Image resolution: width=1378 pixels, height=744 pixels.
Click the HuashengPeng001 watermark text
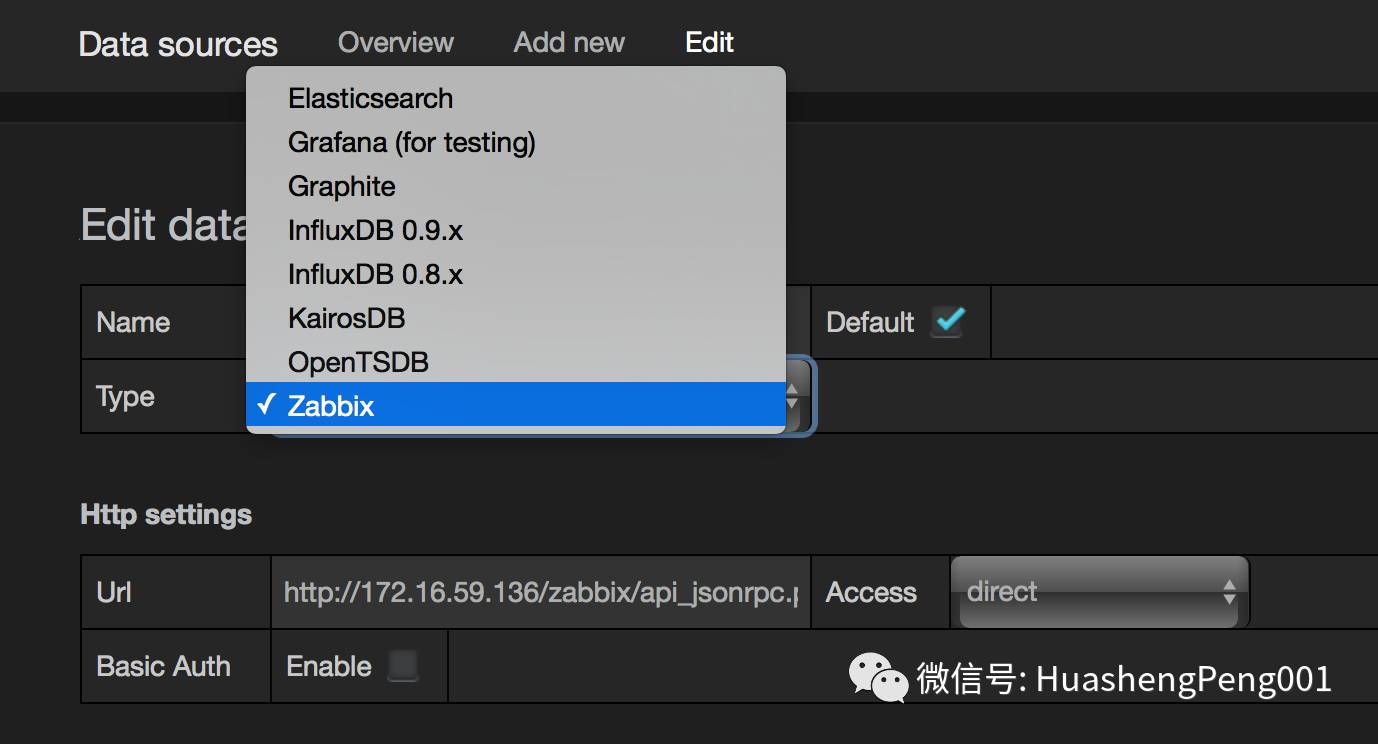click(1183, 679)
